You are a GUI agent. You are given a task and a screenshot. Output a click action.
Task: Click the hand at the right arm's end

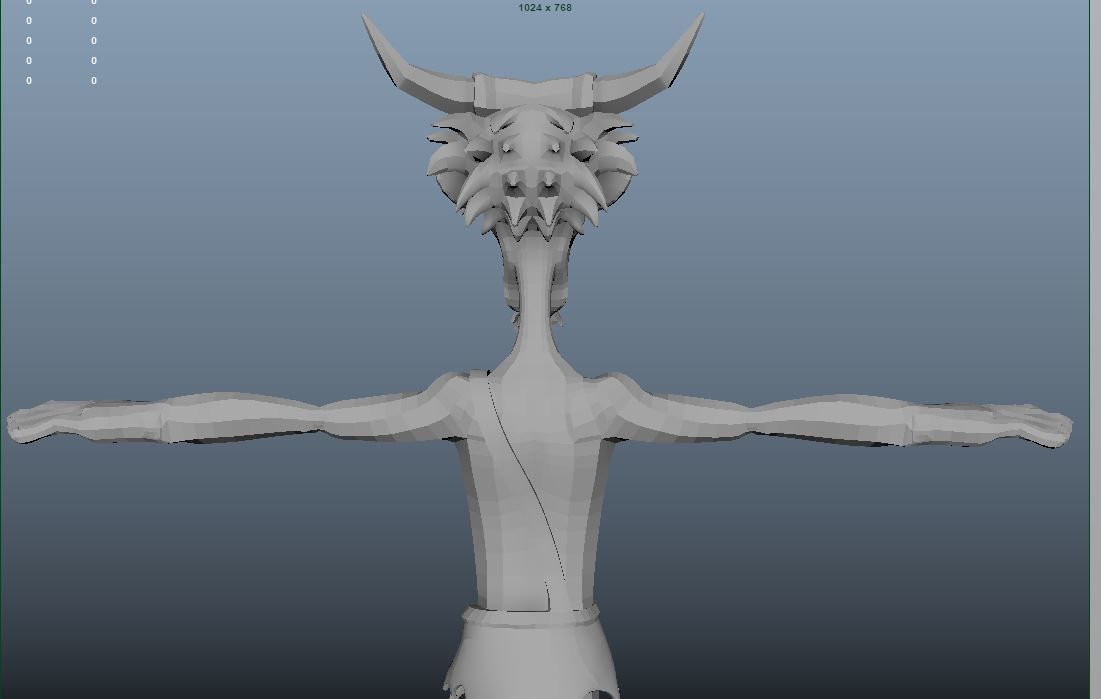tap(1032, 426)
